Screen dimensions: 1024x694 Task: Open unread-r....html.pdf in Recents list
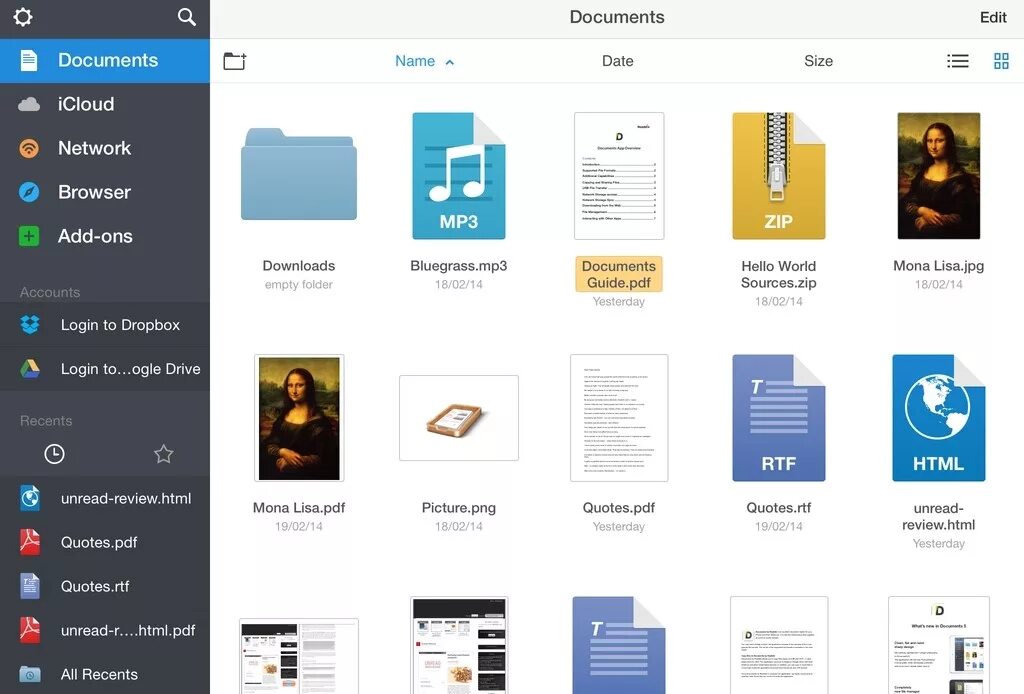(104, 631)
